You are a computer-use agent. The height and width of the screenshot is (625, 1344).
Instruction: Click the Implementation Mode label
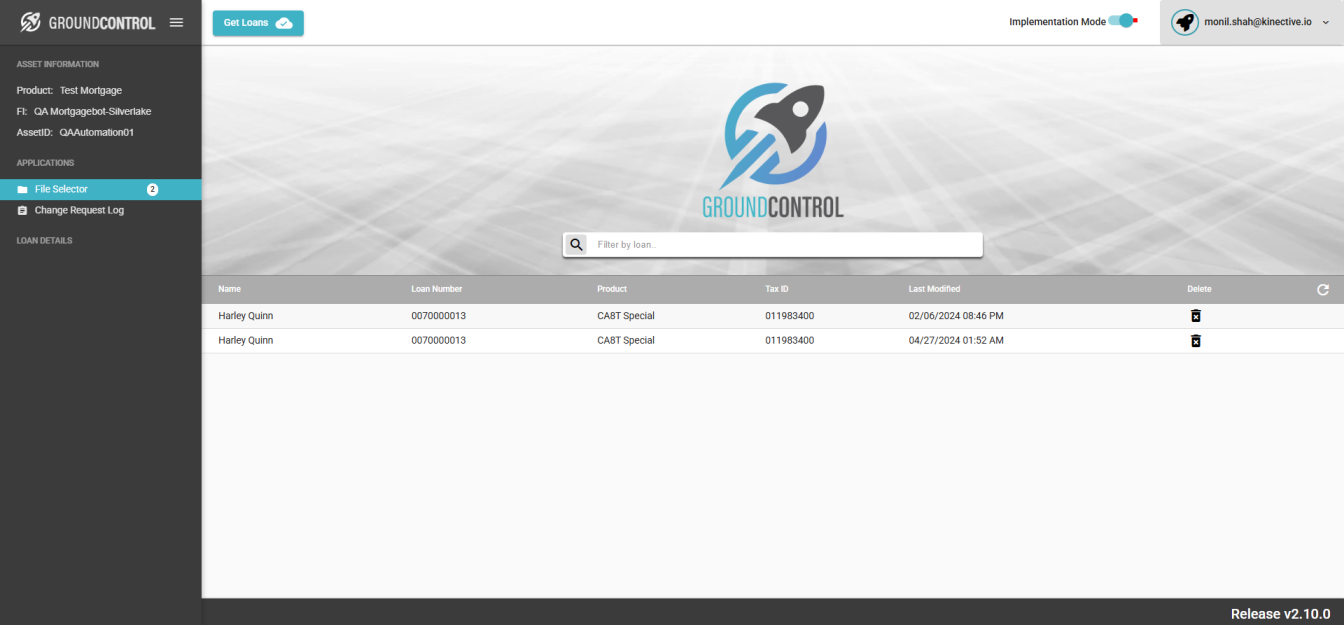(1057, 22)
